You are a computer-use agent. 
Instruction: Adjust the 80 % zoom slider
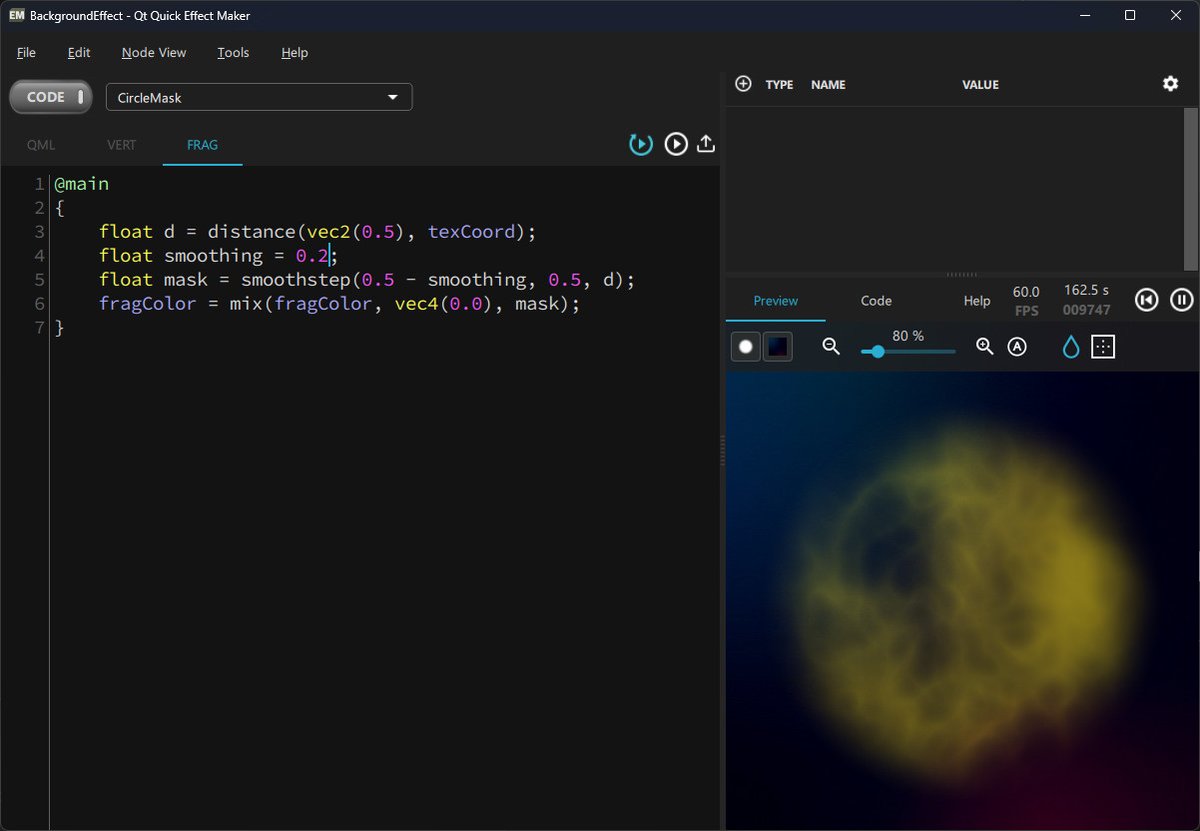click(x=908, y=351)
